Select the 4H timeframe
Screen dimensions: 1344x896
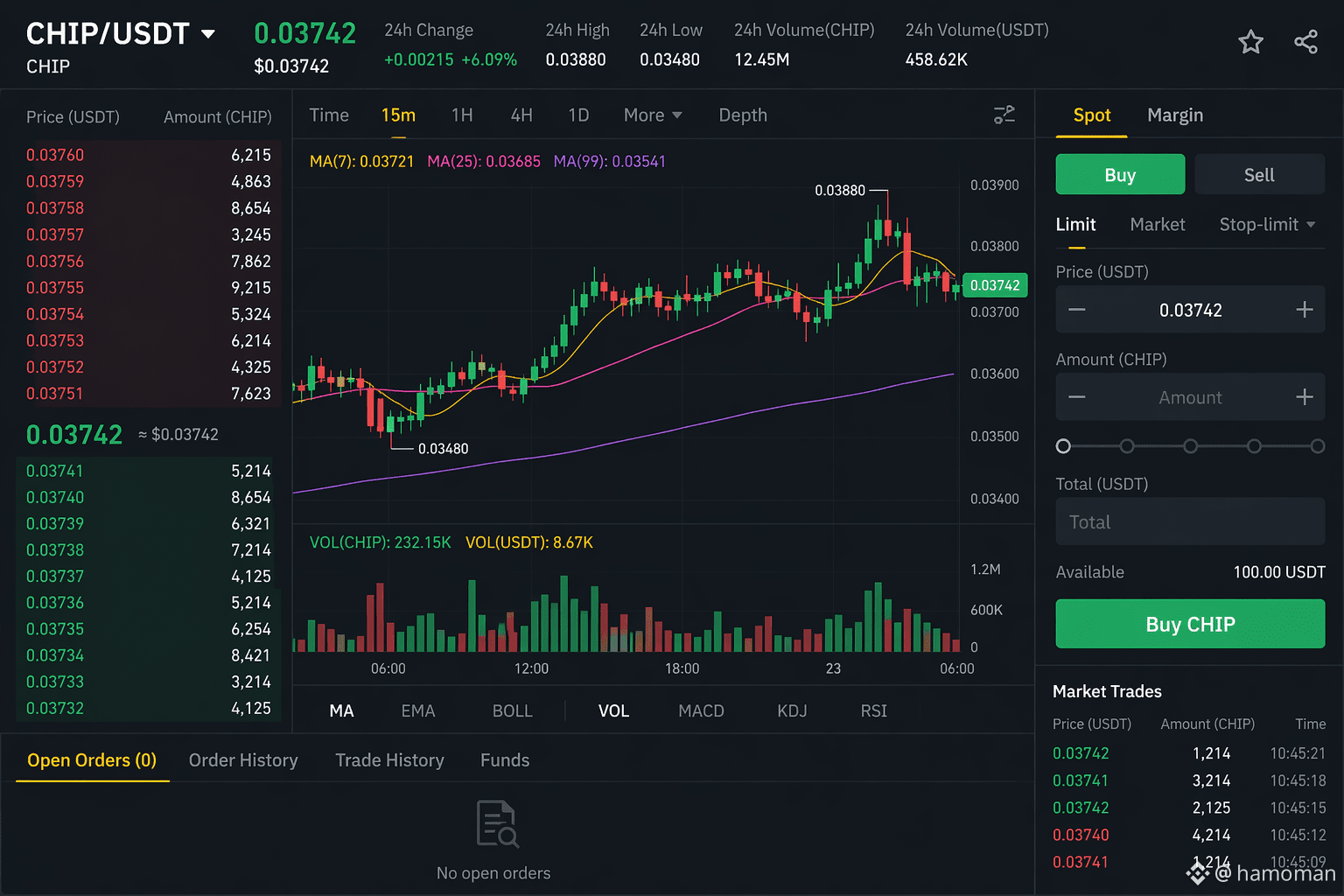pyautogui.click(x=521, y=115)
